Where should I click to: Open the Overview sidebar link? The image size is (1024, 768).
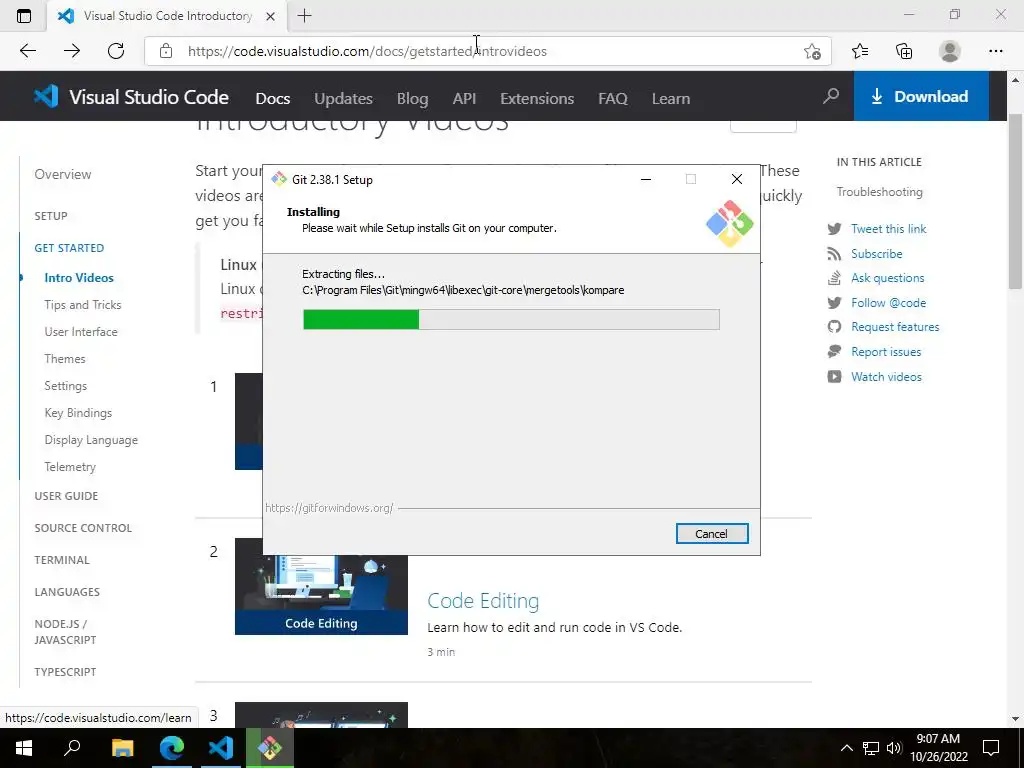pyautogui.click(x=63, y=174)
